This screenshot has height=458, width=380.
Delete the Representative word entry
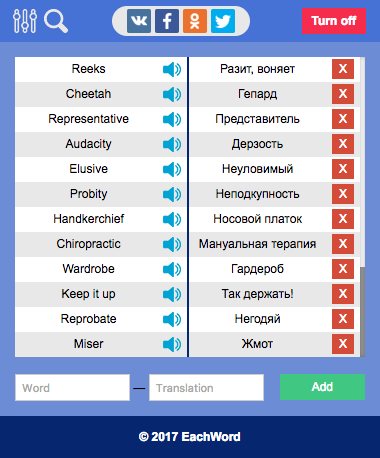[x=343, y=119]
